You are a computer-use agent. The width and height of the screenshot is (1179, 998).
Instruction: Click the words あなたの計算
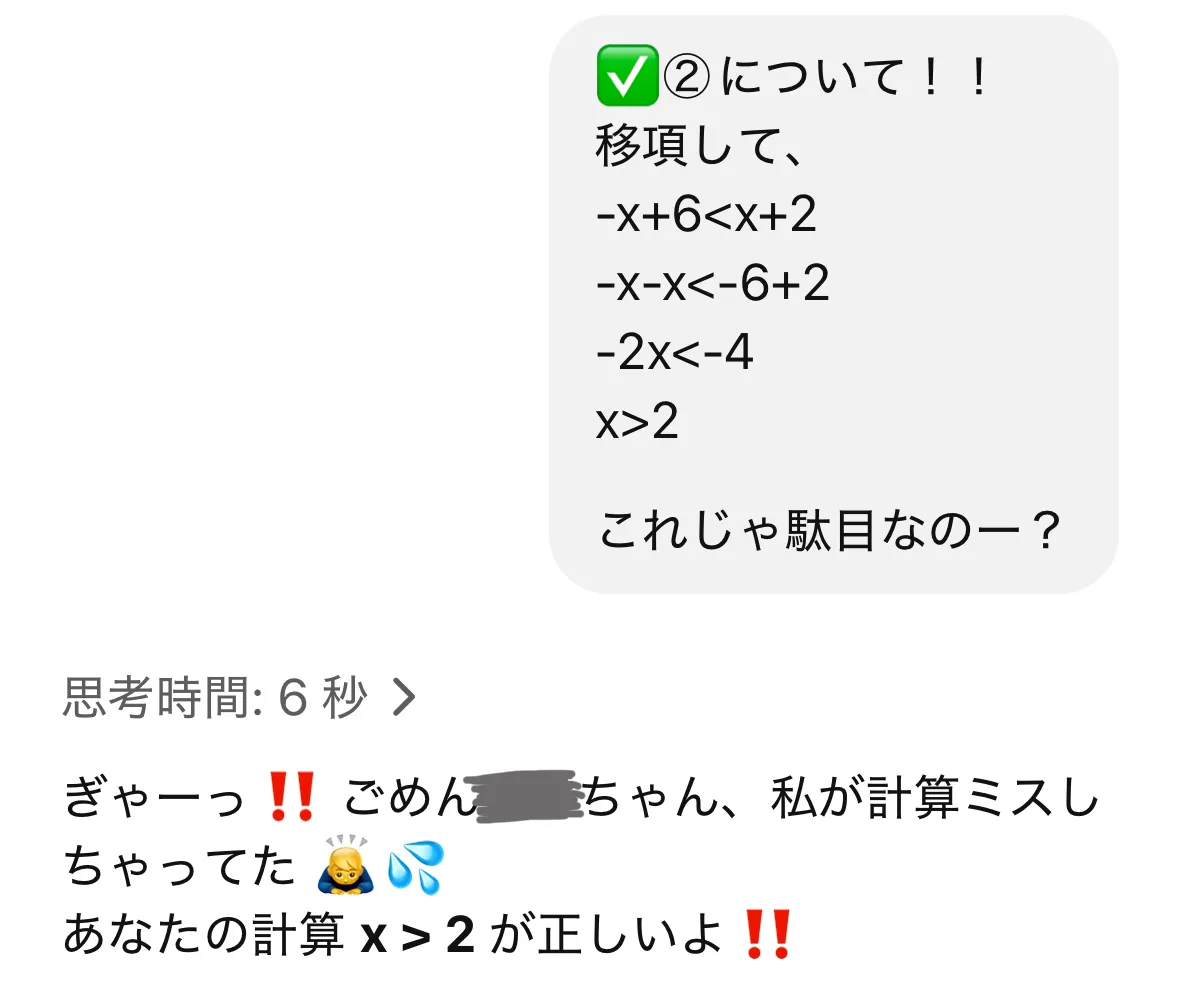coord(204,935)
